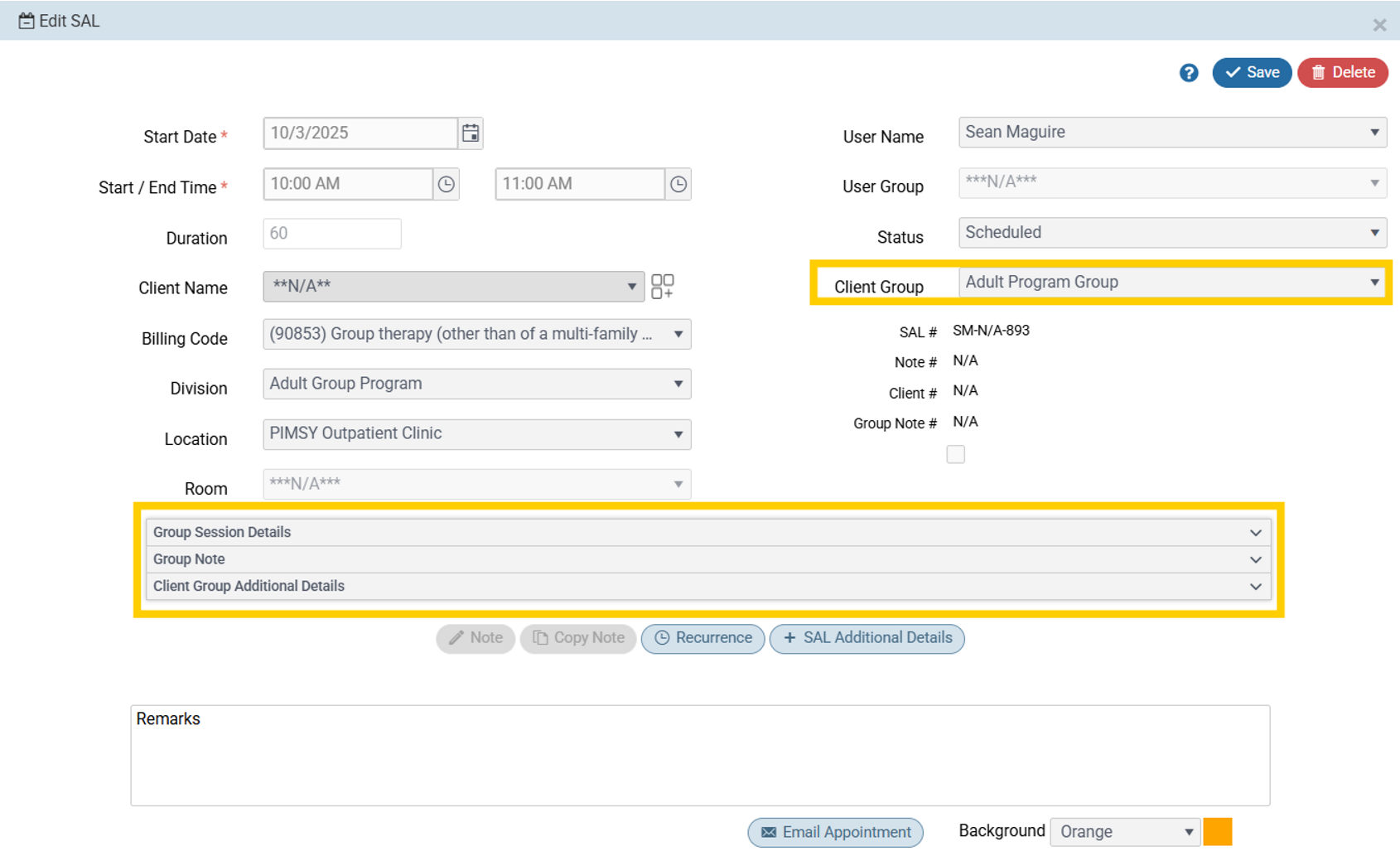Delete this SAL entry

click(x=1342, y=72)
